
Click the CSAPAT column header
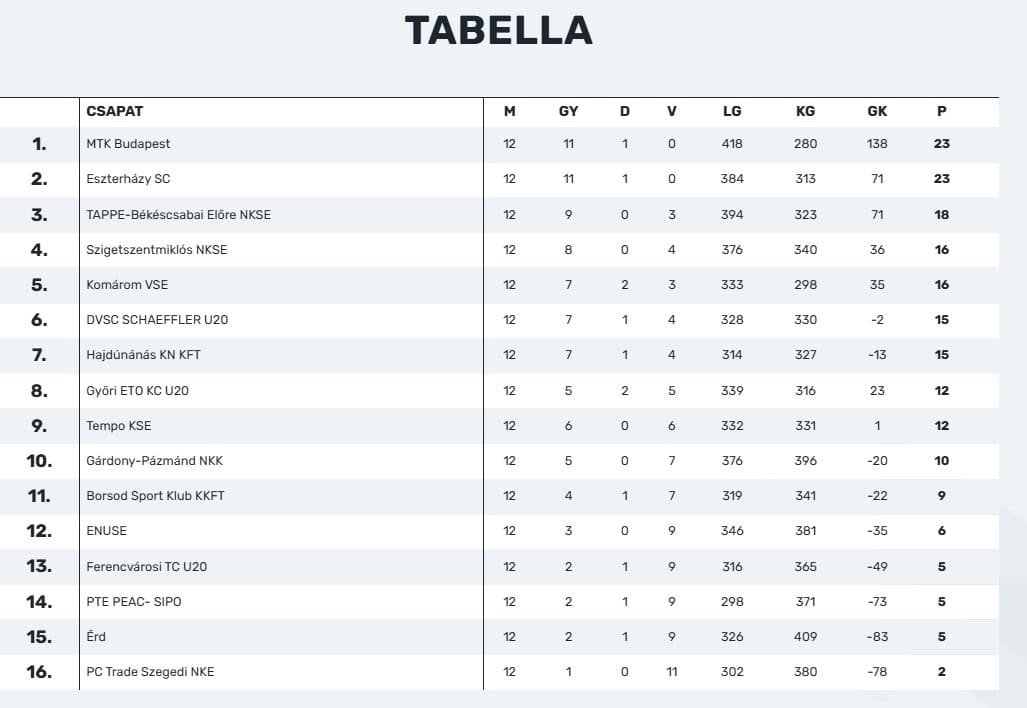[115, 112]
